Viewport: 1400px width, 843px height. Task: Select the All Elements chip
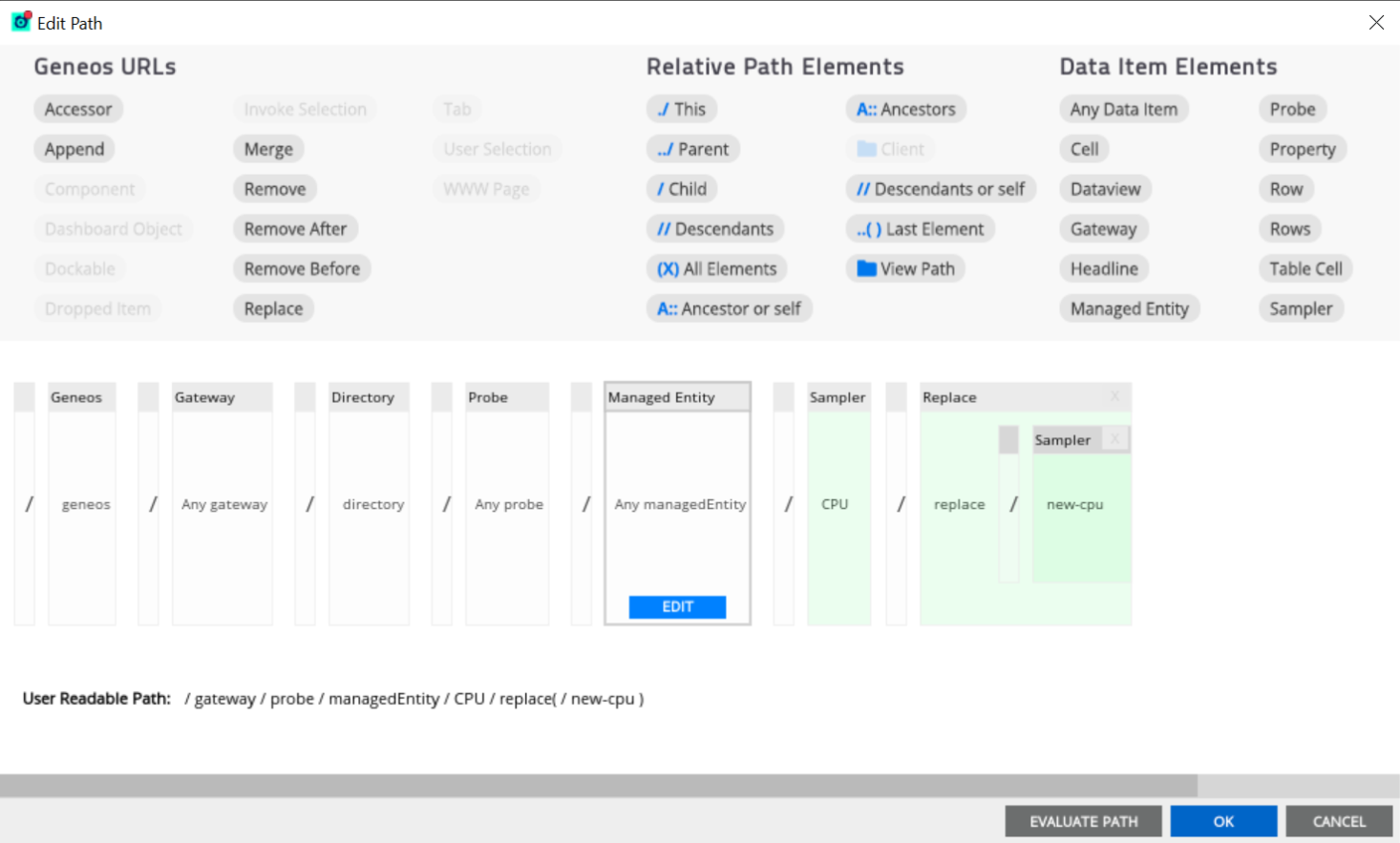click(717, 269)
